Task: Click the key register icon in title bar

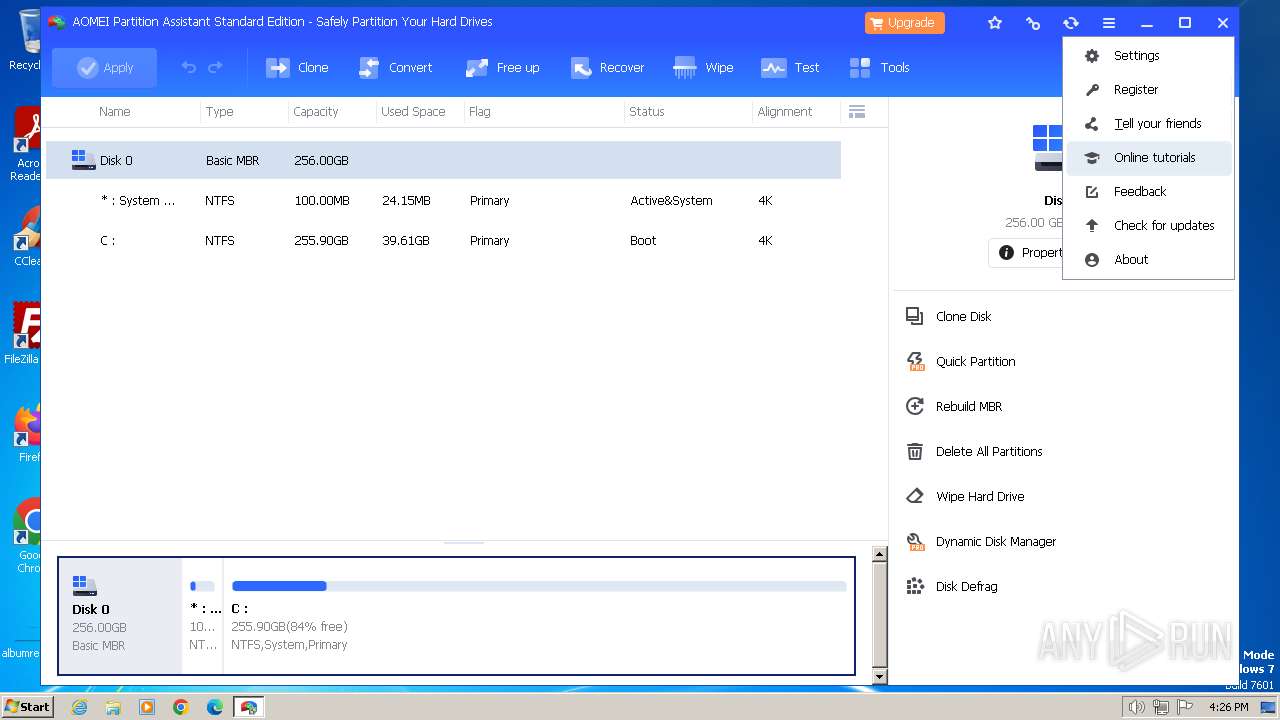Action: coord(1033,23)
